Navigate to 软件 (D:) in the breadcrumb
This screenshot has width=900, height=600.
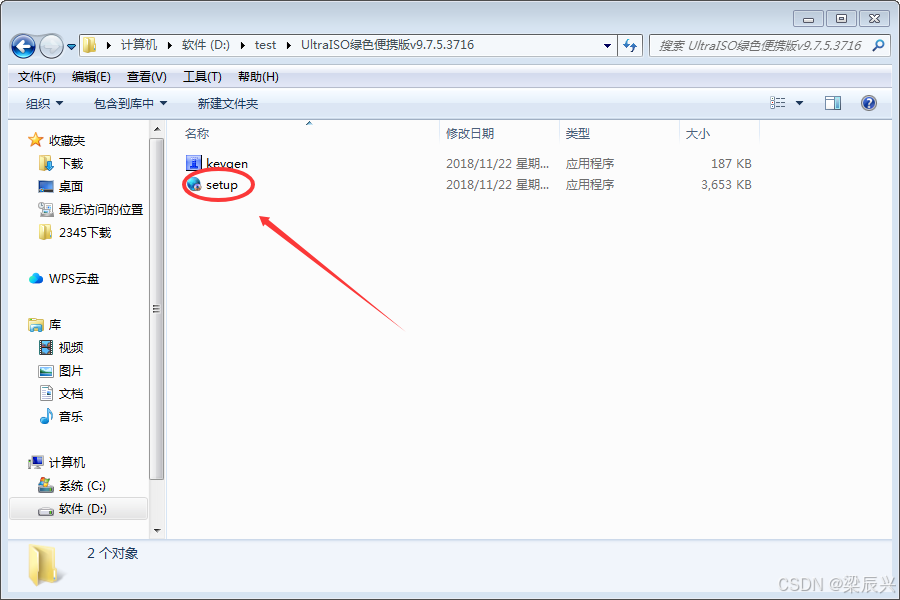pyautogui.click(x=205, y=45)
